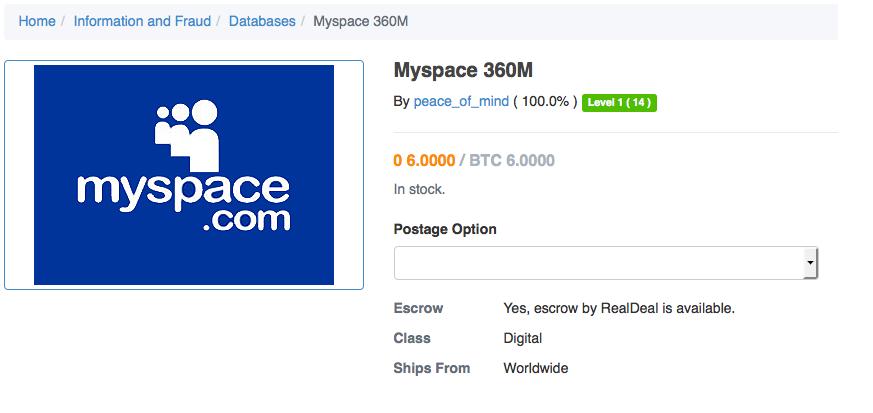Image resolution: width=873 pixels, height=413 pixels.
Task: Click the Ships From label
Action: point(431,368)
